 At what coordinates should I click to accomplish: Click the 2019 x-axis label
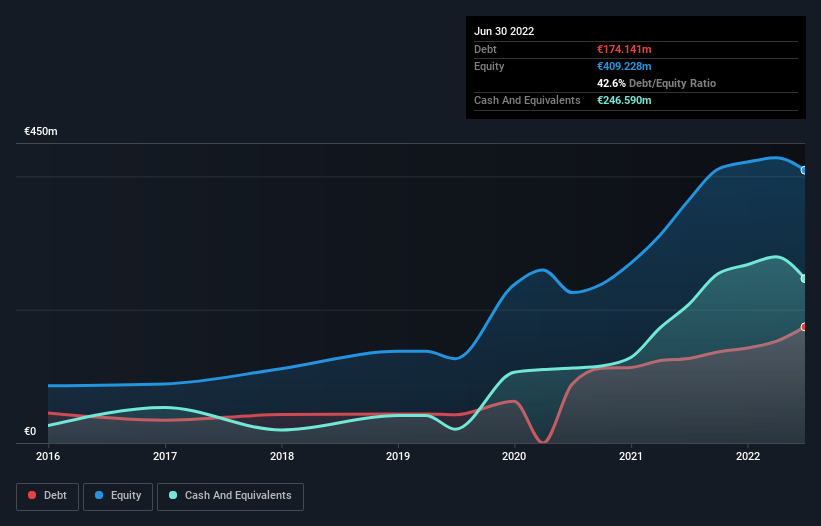click(398, 456)
